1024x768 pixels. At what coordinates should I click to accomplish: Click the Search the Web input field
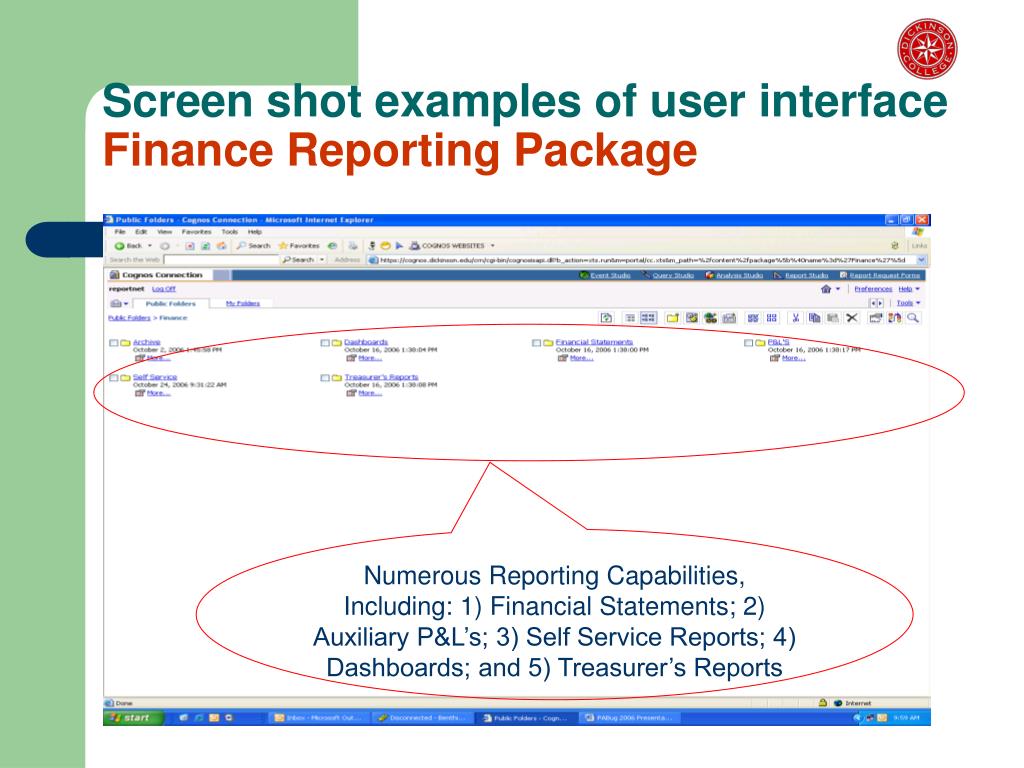221,260
